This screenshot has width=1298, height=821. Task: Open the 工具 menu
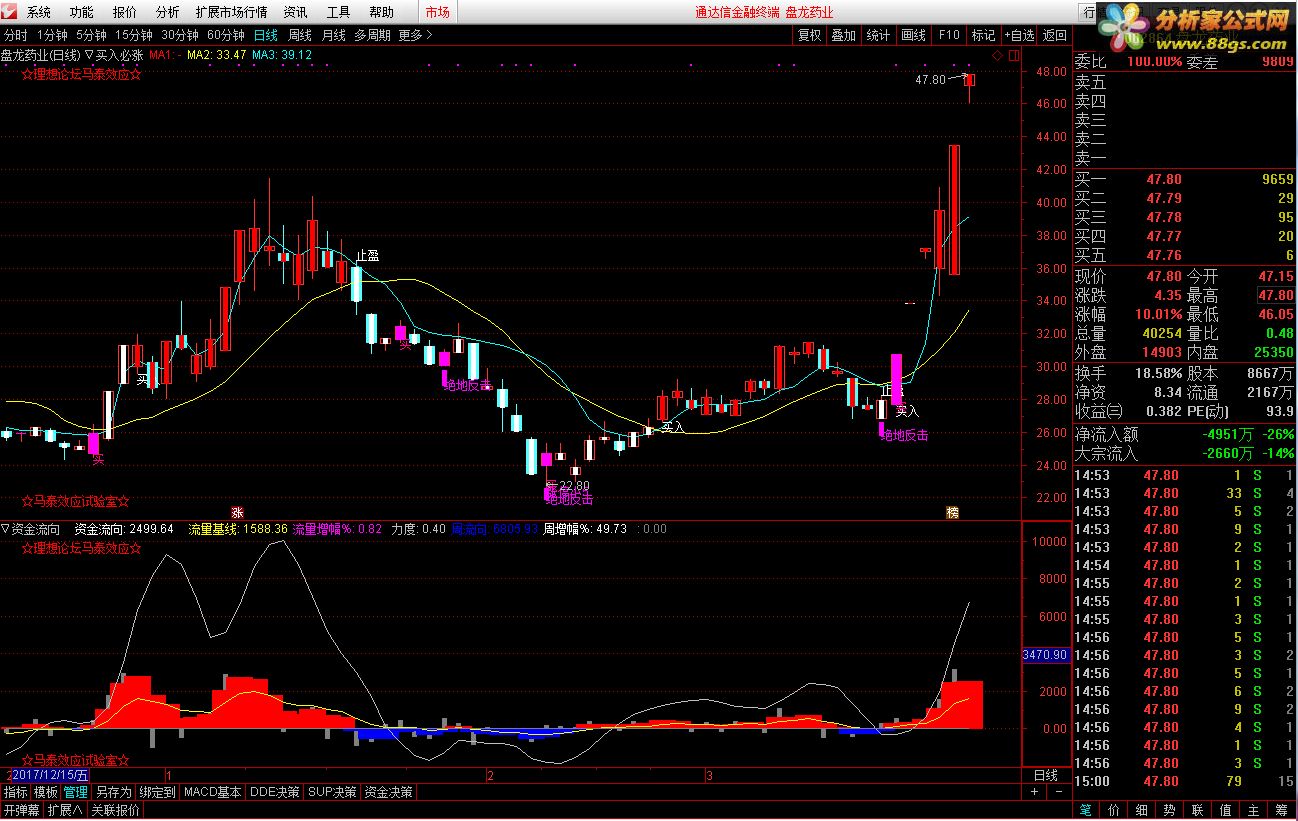tap(338, 12)
